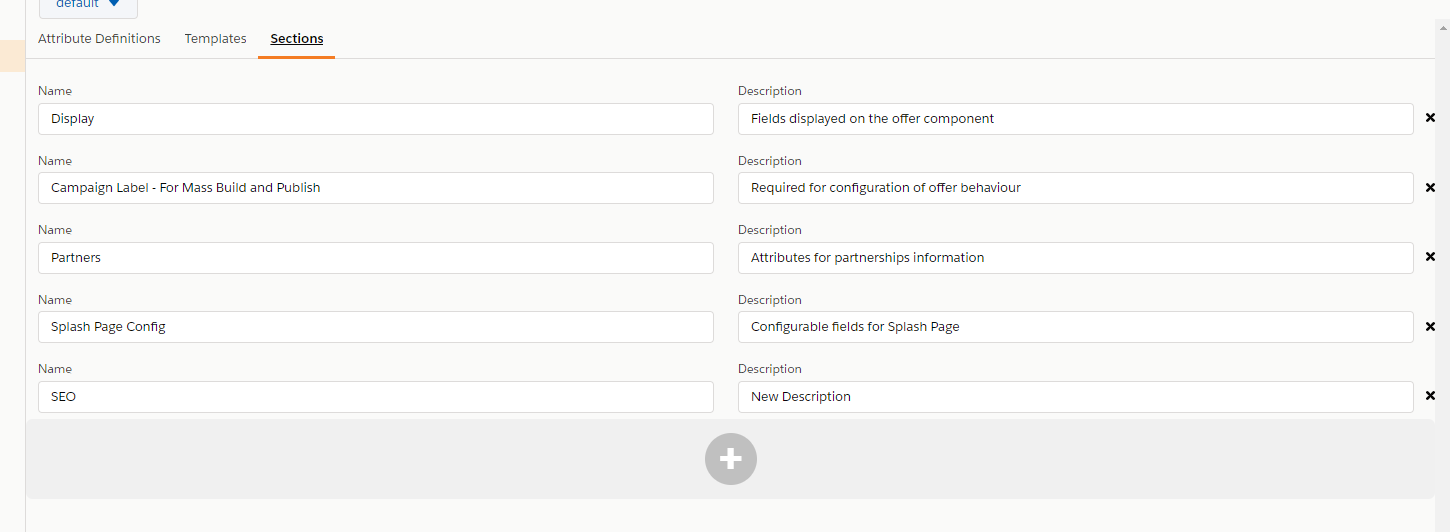The image size is (1450, 532).
Task: Switch to Attribute Definitions tab
Action: [99, 39]
